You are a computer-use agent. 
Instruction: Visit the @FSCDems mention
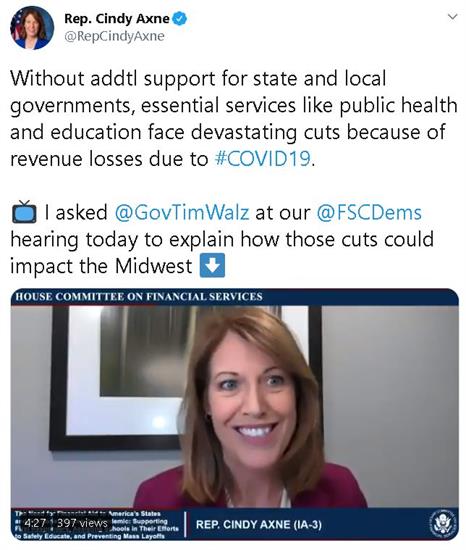tap(369, 213)
